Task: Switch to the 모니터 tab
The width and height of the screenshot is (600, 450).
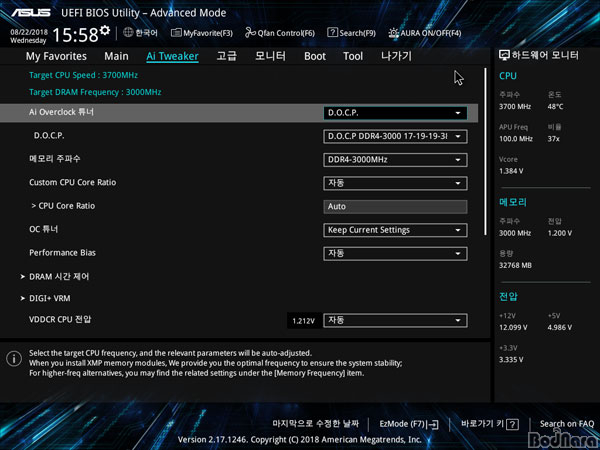Action: [x=270, y=56]
